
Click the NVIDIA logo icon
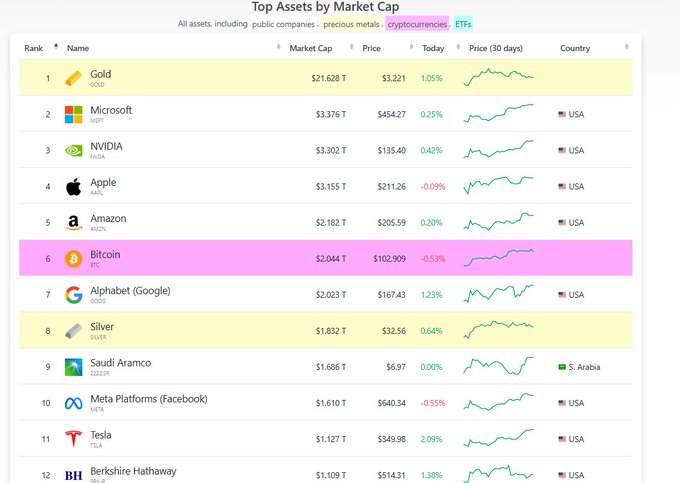[74, 150]
